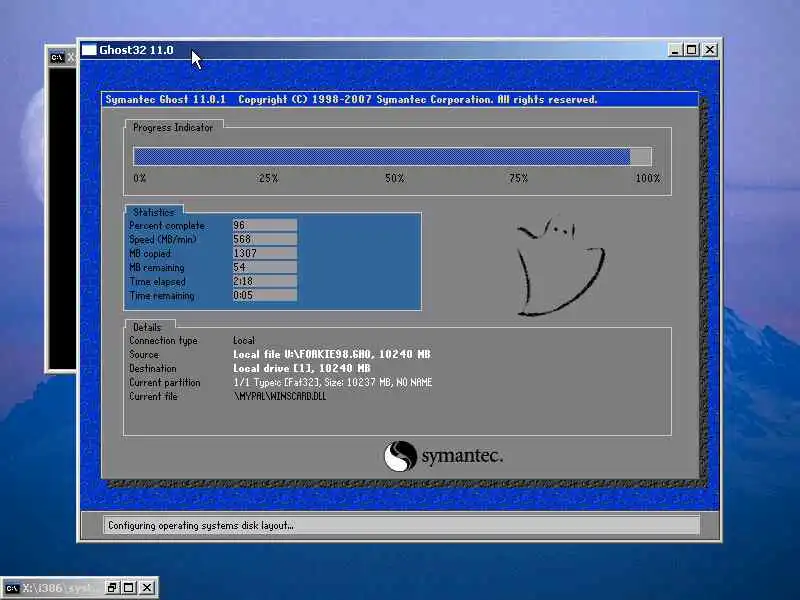Click the MB remaining value 54
Screen dimensions: 800x600
pyautogui.click(x=265, y=267)
